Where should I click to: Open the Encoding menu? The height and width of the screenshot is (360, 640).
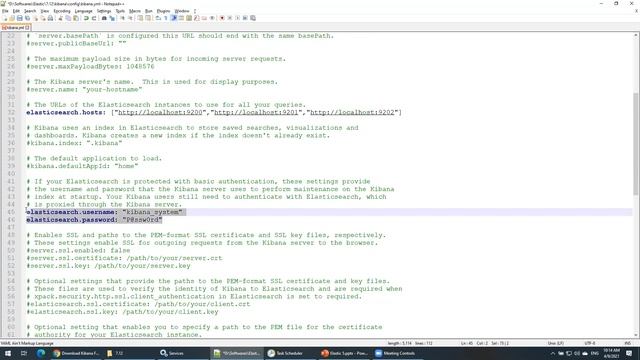[62, 11]
